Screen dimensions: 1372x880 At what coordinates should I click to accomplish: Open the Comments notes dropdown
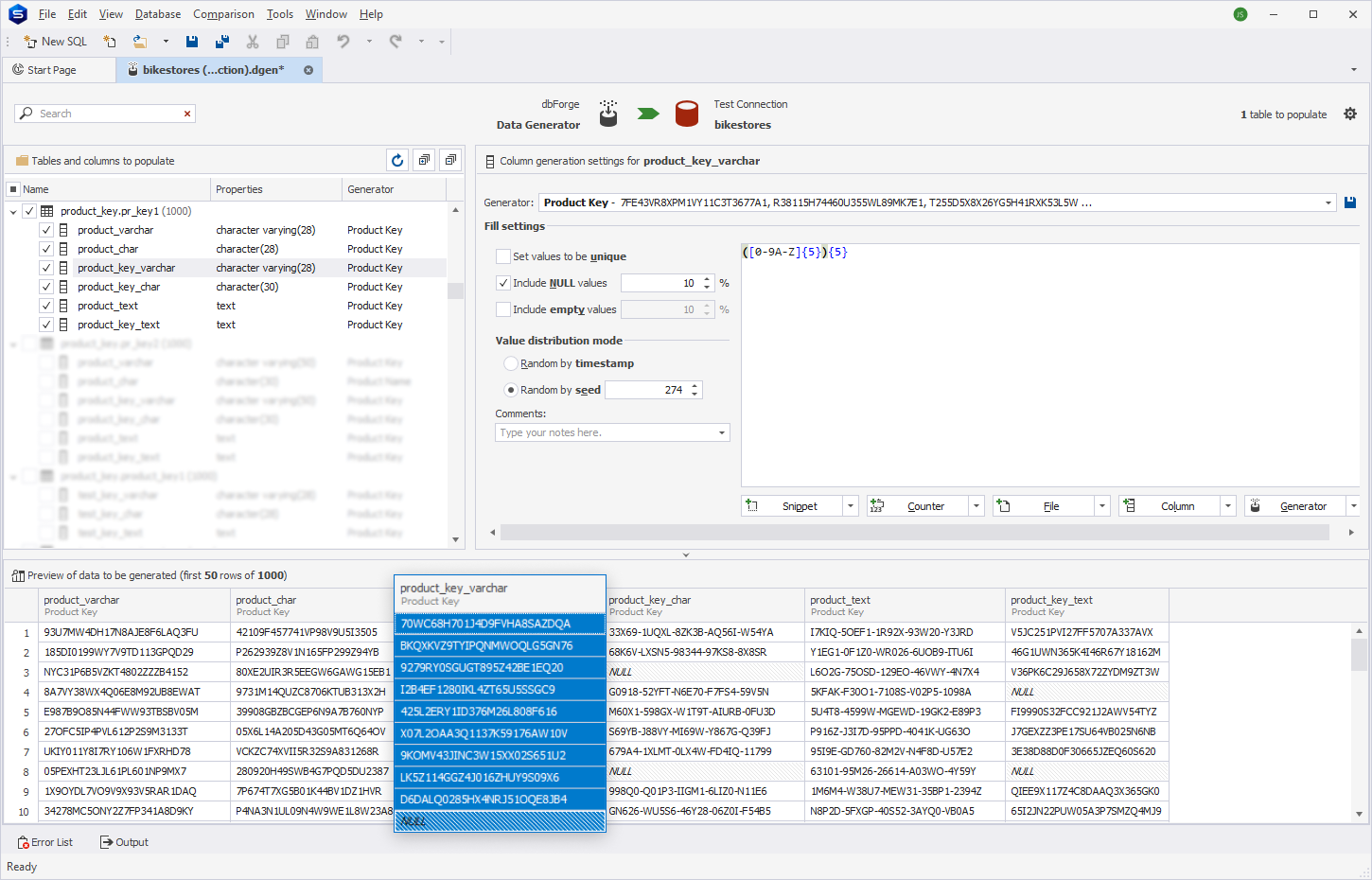click(722, 432)
